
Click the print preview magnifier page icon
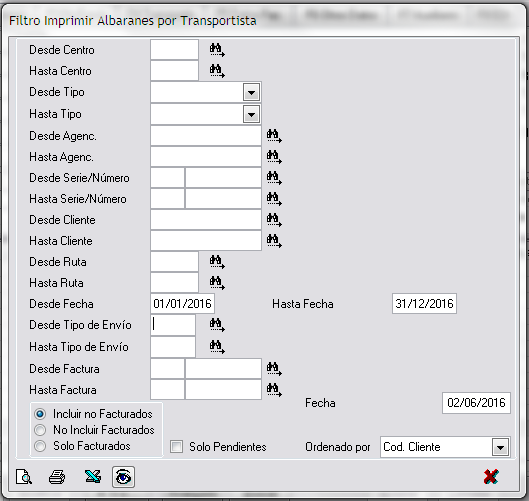(x=24, y=477)
